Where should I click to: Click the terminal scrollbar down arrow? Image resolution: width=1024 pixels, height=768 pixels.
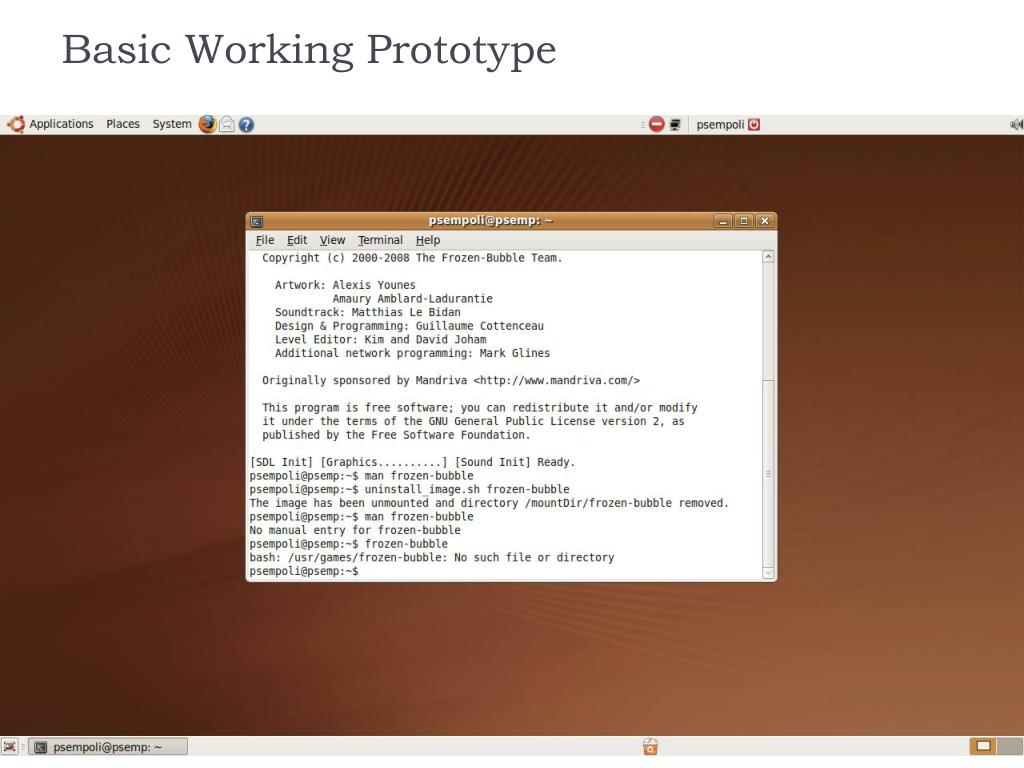[x=768, y=573]
